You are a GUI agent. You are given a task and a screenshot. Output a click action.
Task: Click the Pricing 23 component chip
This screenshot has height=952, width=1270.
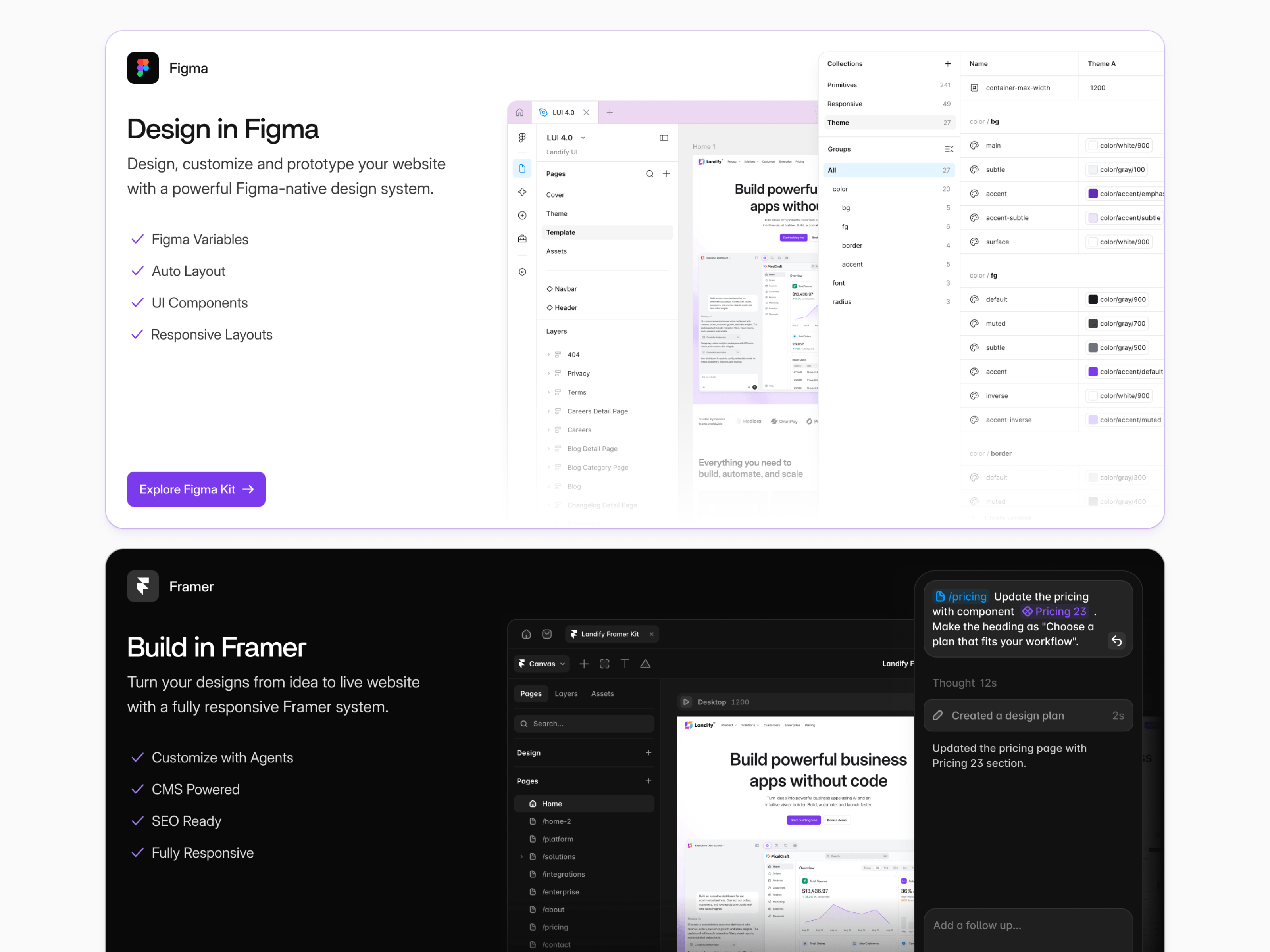point(1054,612)
